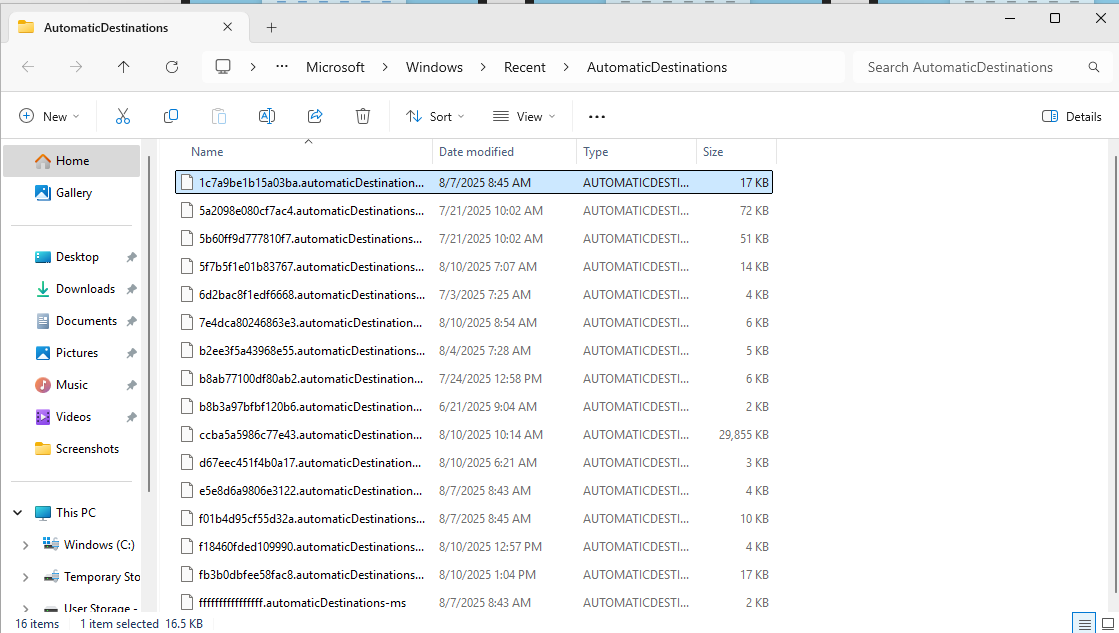The image size is (1119, 633).
Task: Open a new tab with plus button
Action: point(271,28)
